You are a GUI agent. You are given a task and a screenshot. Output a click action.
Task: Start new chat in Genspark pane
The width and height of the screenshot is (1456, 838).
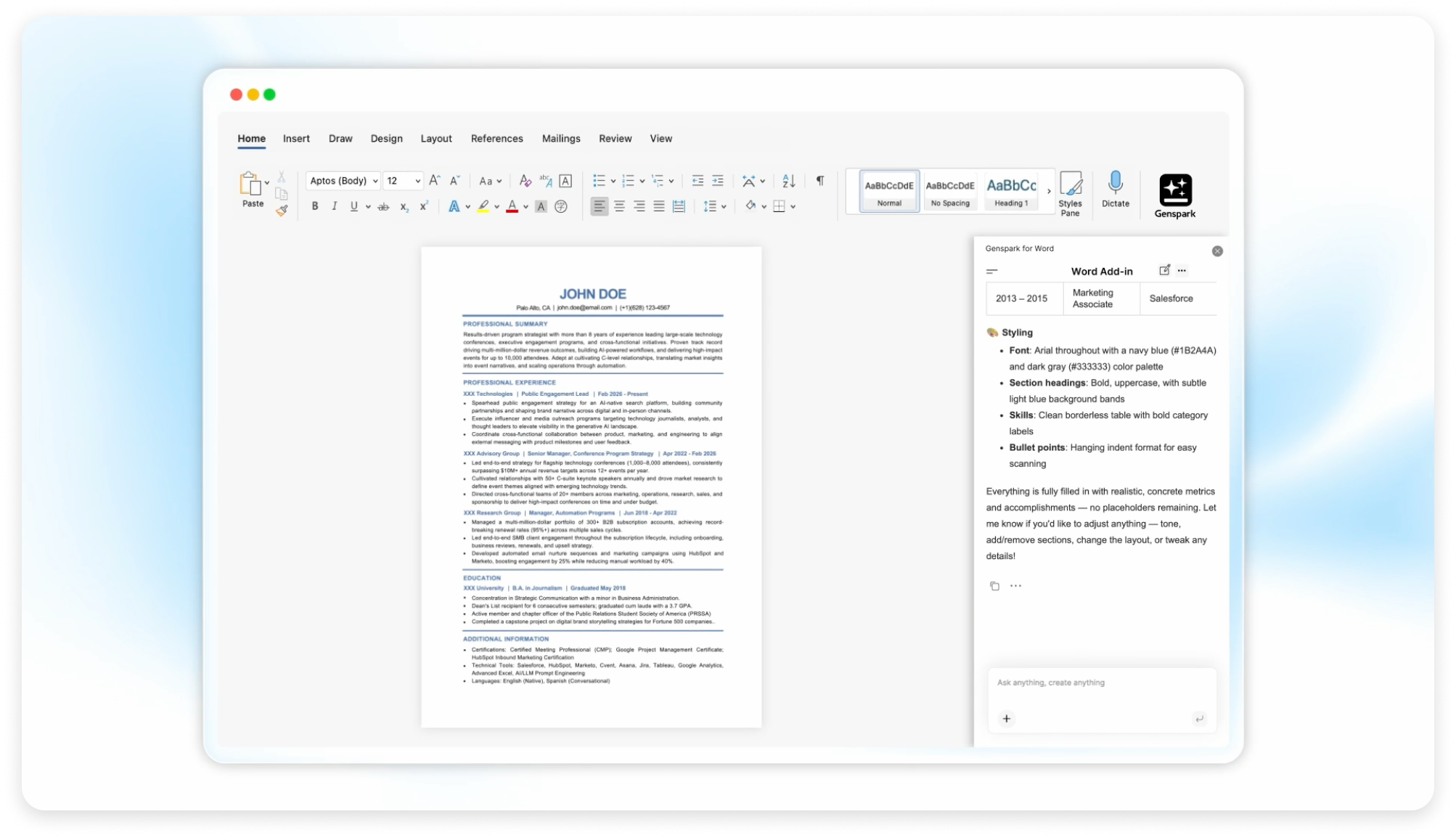[x=1164, y=270]
